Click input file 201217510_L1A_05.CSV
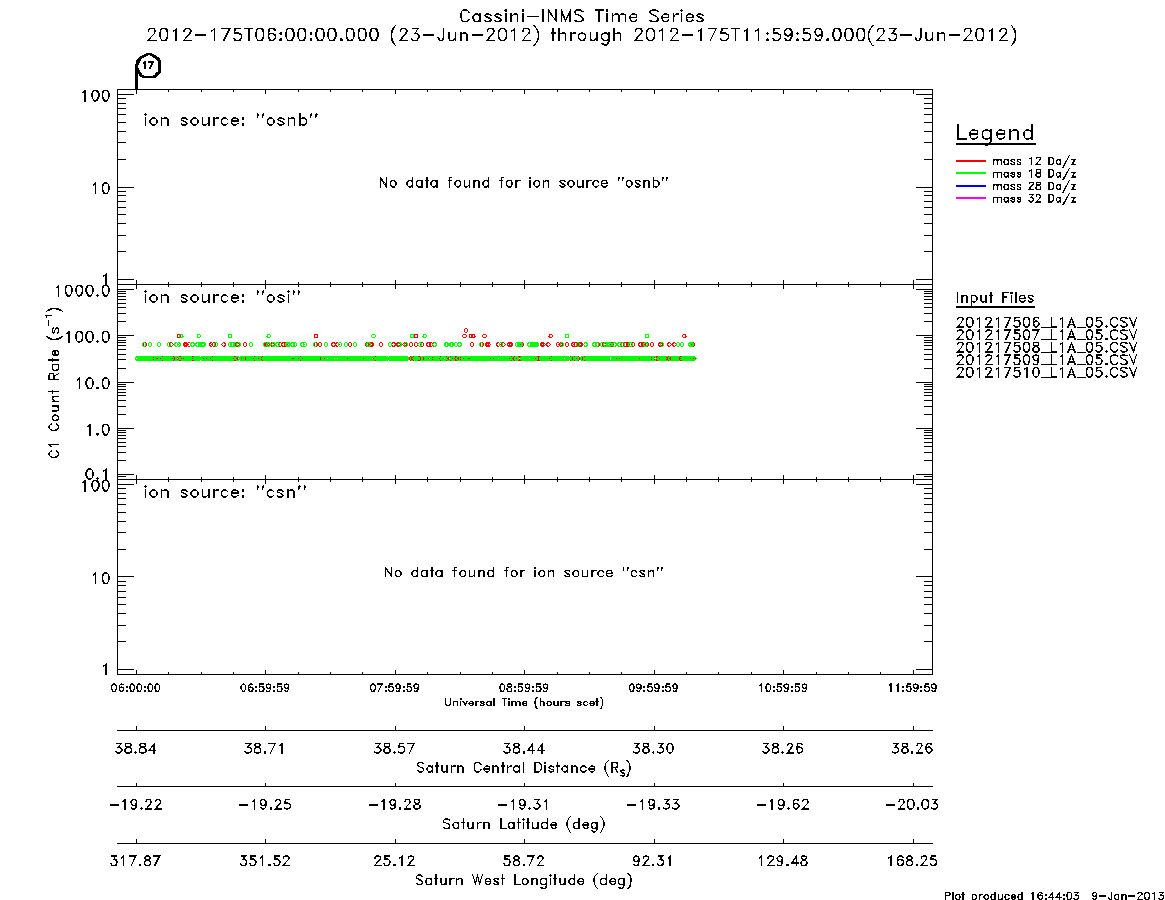The width and height of the screenshot is (1165, 900). pos(1046,372)
